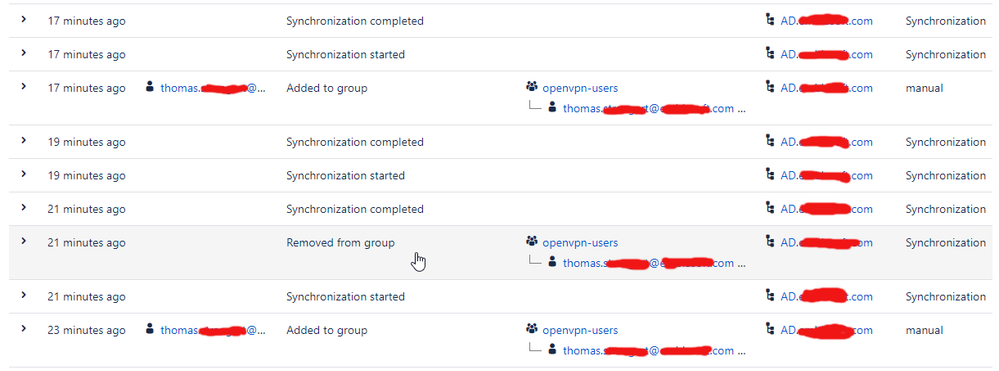
Task: Open openvpn-users link in 23 minutes ago row
Action: pyautogui.click(x=580, y=331)
